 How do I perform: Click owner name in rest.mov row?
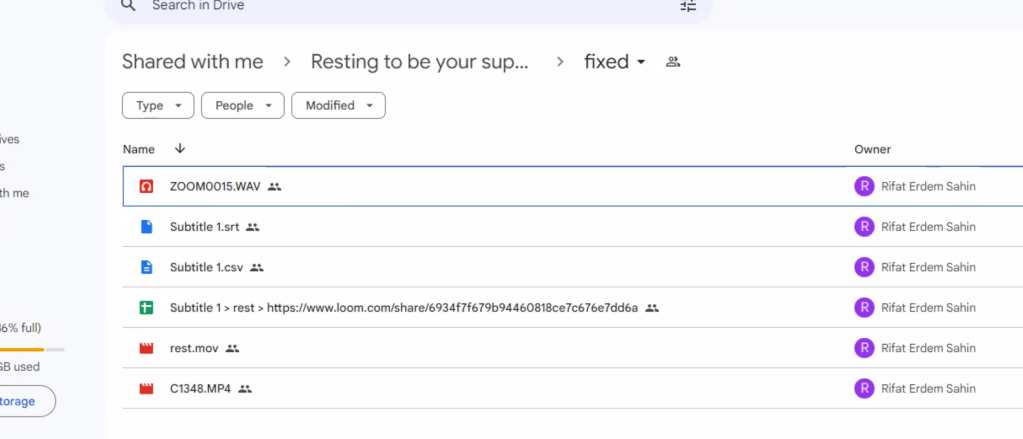(928, 348)
